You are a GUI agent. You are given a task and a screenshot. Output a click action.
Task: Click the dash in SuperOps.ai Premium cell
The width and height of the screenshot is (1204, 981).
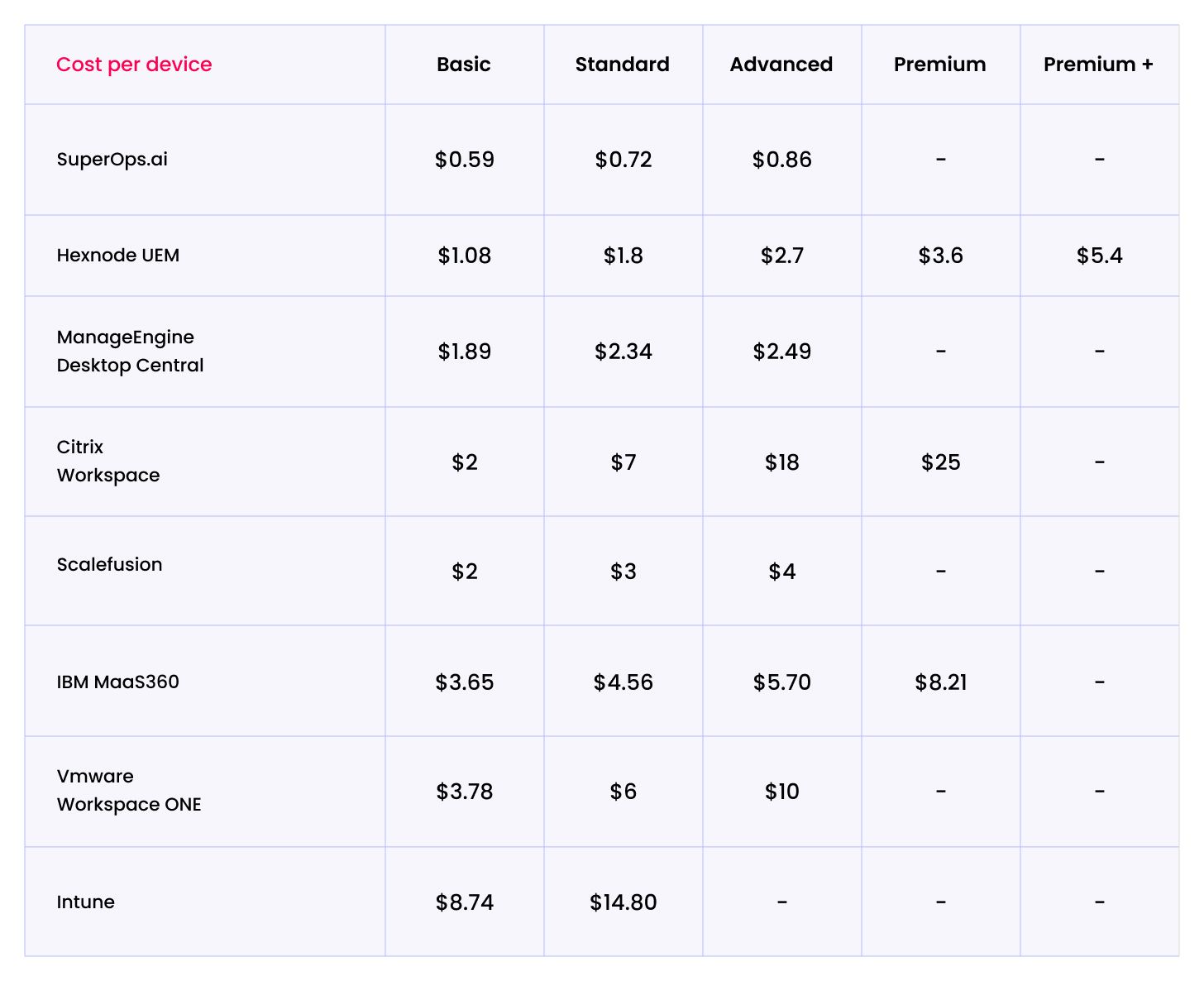[x=941, y=159]
